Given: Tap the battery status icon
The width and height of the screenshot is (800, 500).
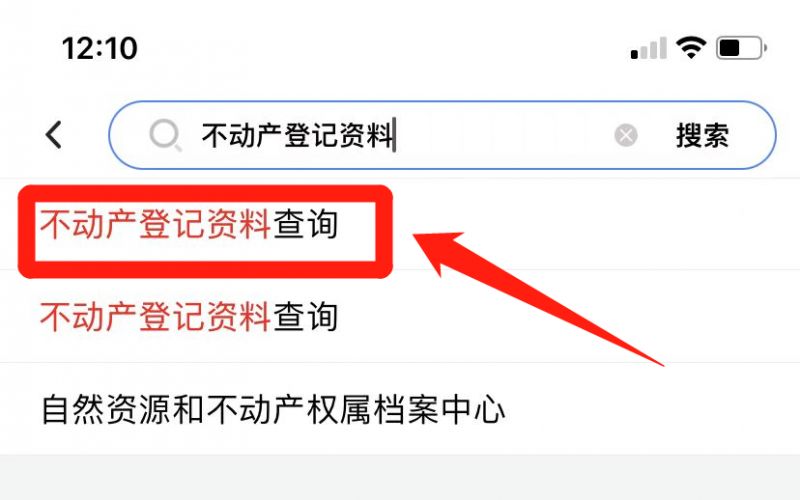Looking at the screenshot, I should (741, 48).
